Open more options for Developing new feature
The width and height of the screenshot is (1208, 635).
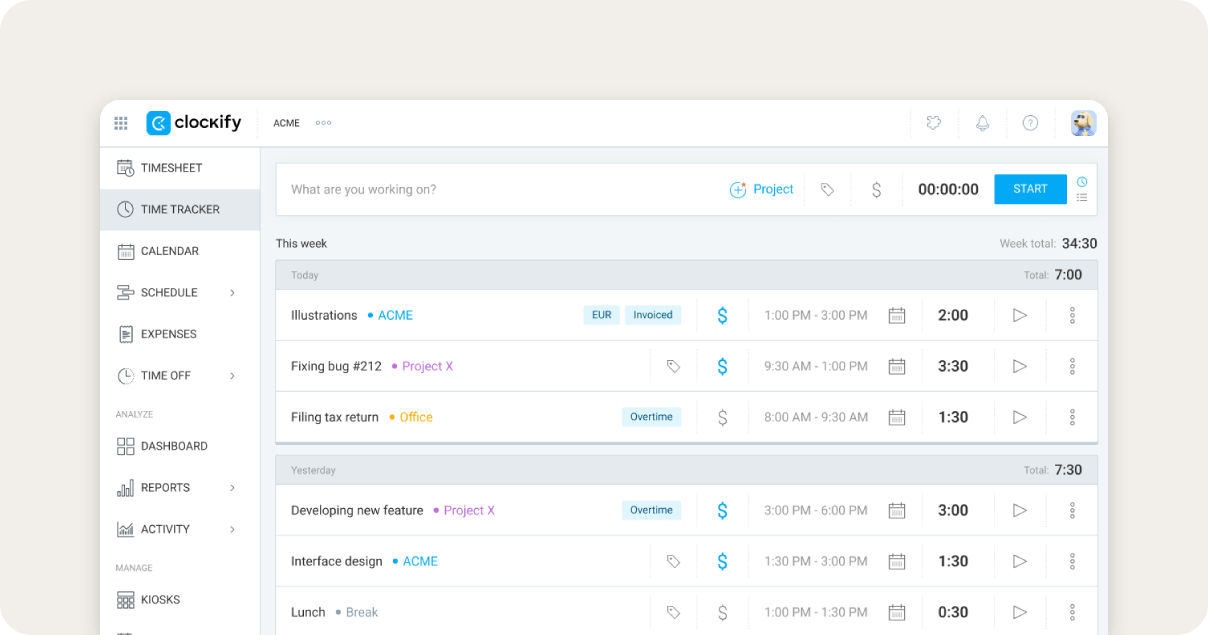pyautogui.click(x=1072, y=510)
